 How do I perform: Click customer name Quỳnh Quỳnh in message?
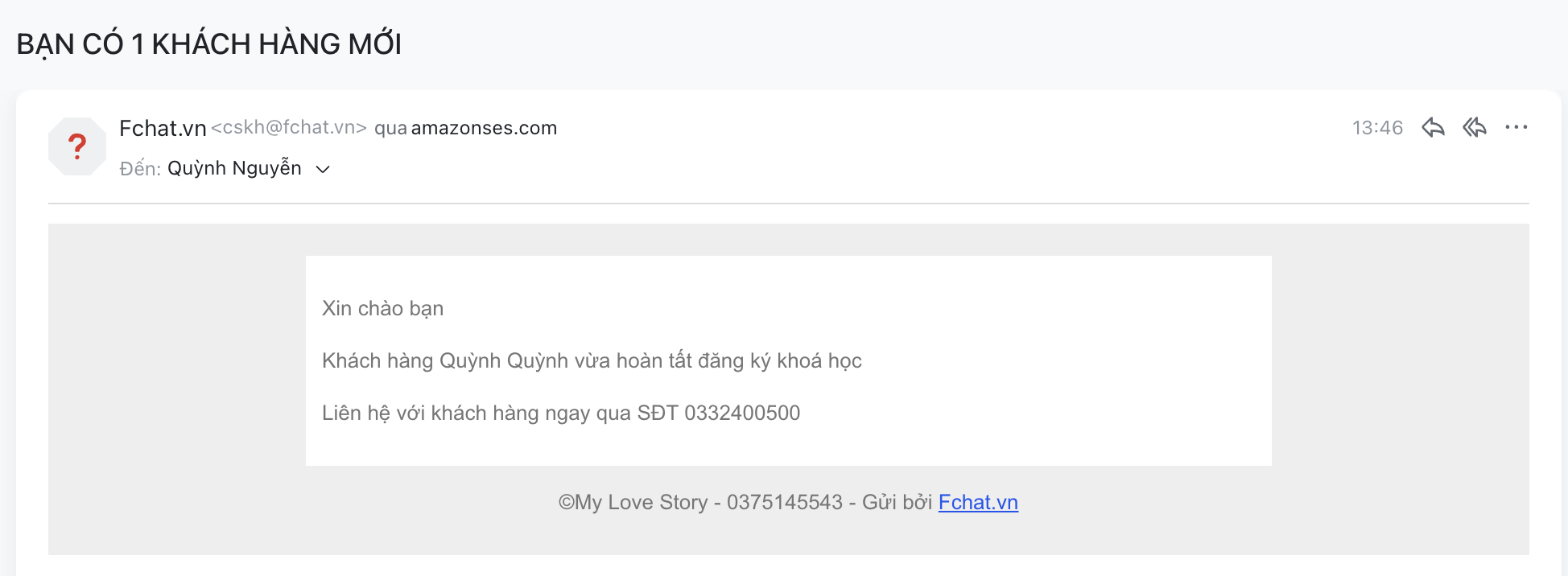(x=504, y=360)
